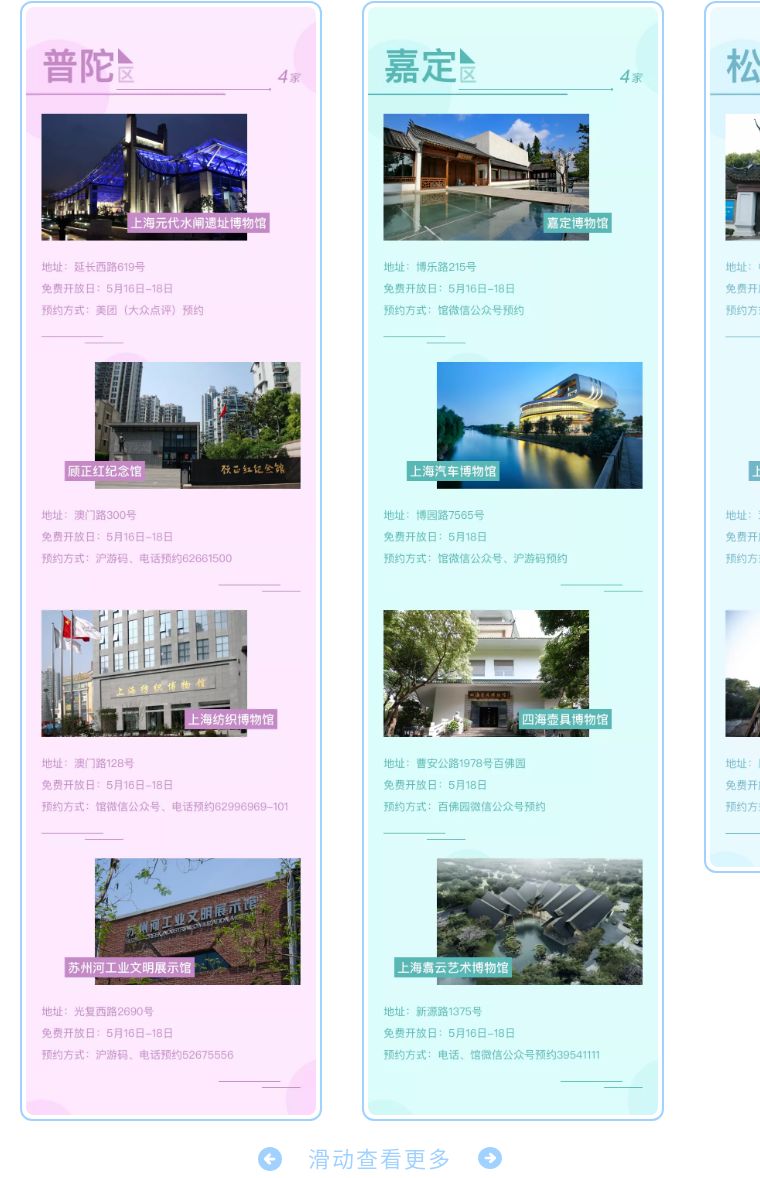Click the 4家 count in 嘉定区 card

click(631, 77)
